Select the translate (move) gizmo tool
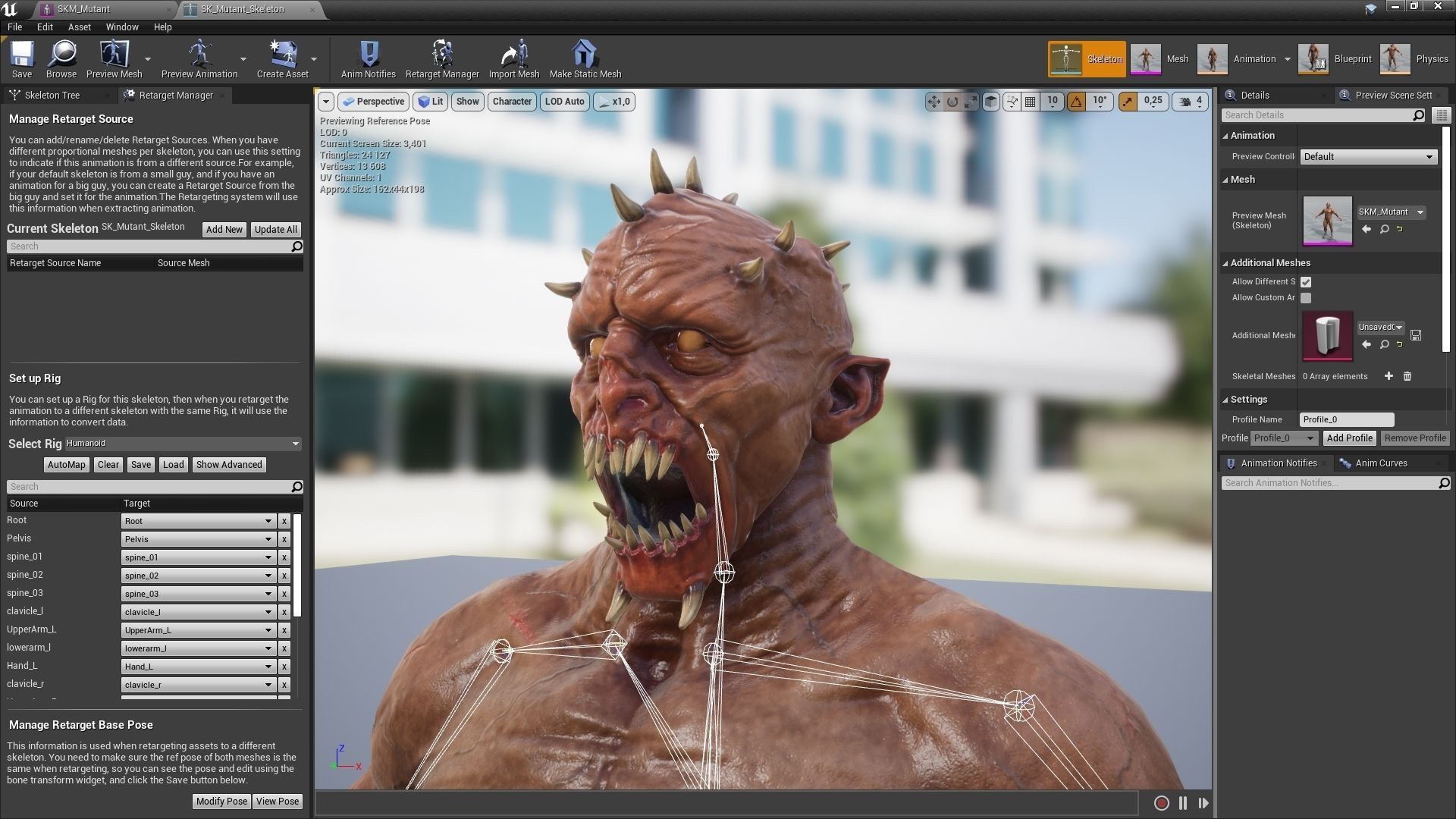 [x=934, y=102]
